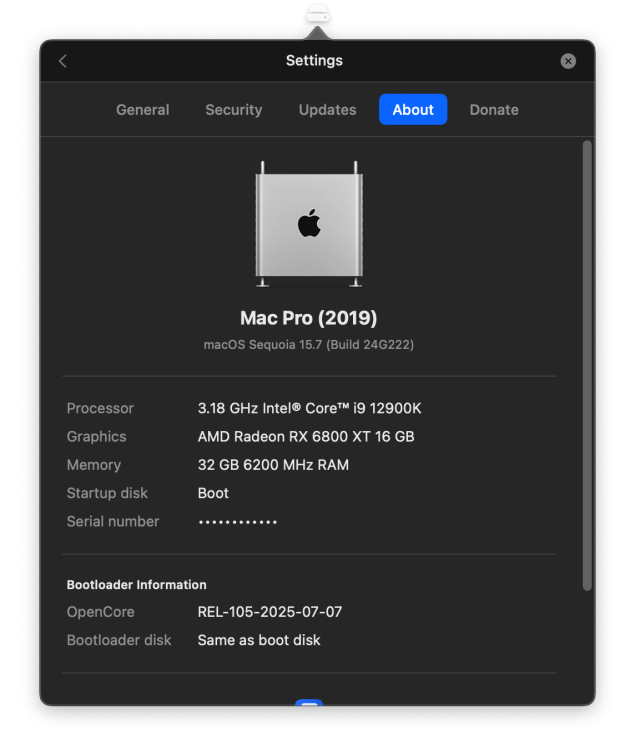
Task: Click the Processor label
Action: tap(100, 408)
